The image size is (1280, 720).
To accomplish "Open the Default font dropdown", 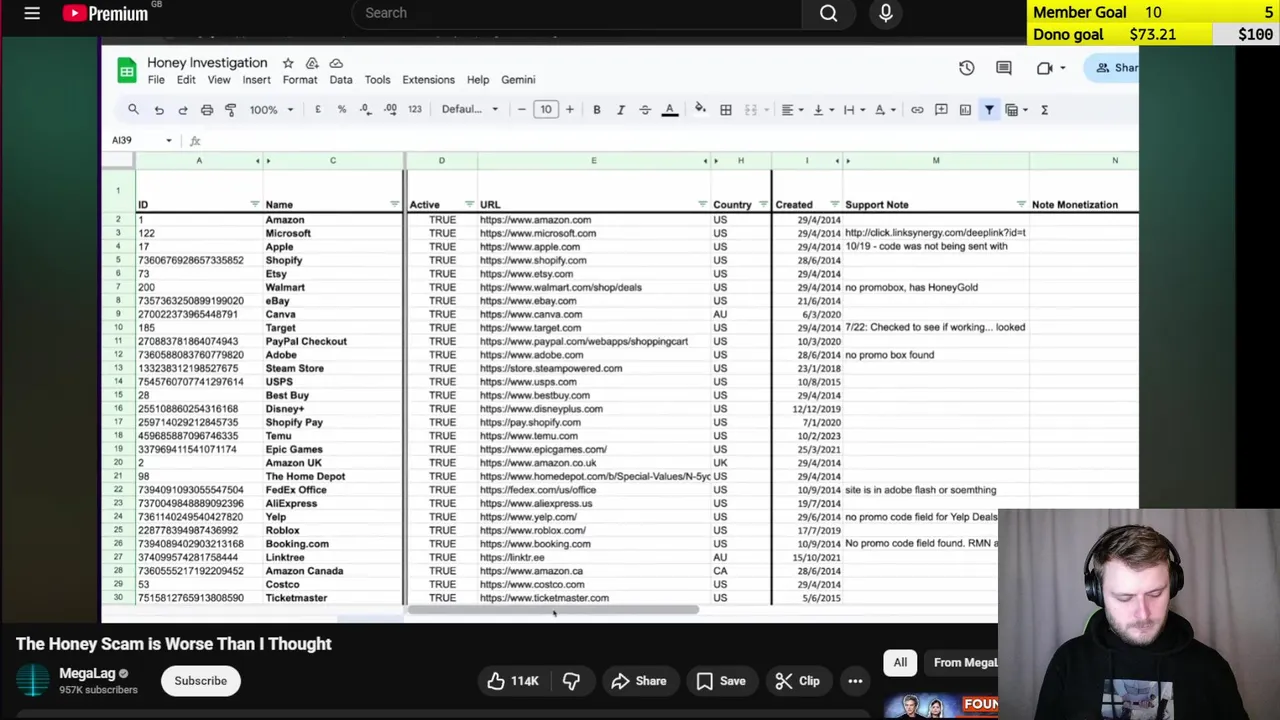I will coord(470,109).
